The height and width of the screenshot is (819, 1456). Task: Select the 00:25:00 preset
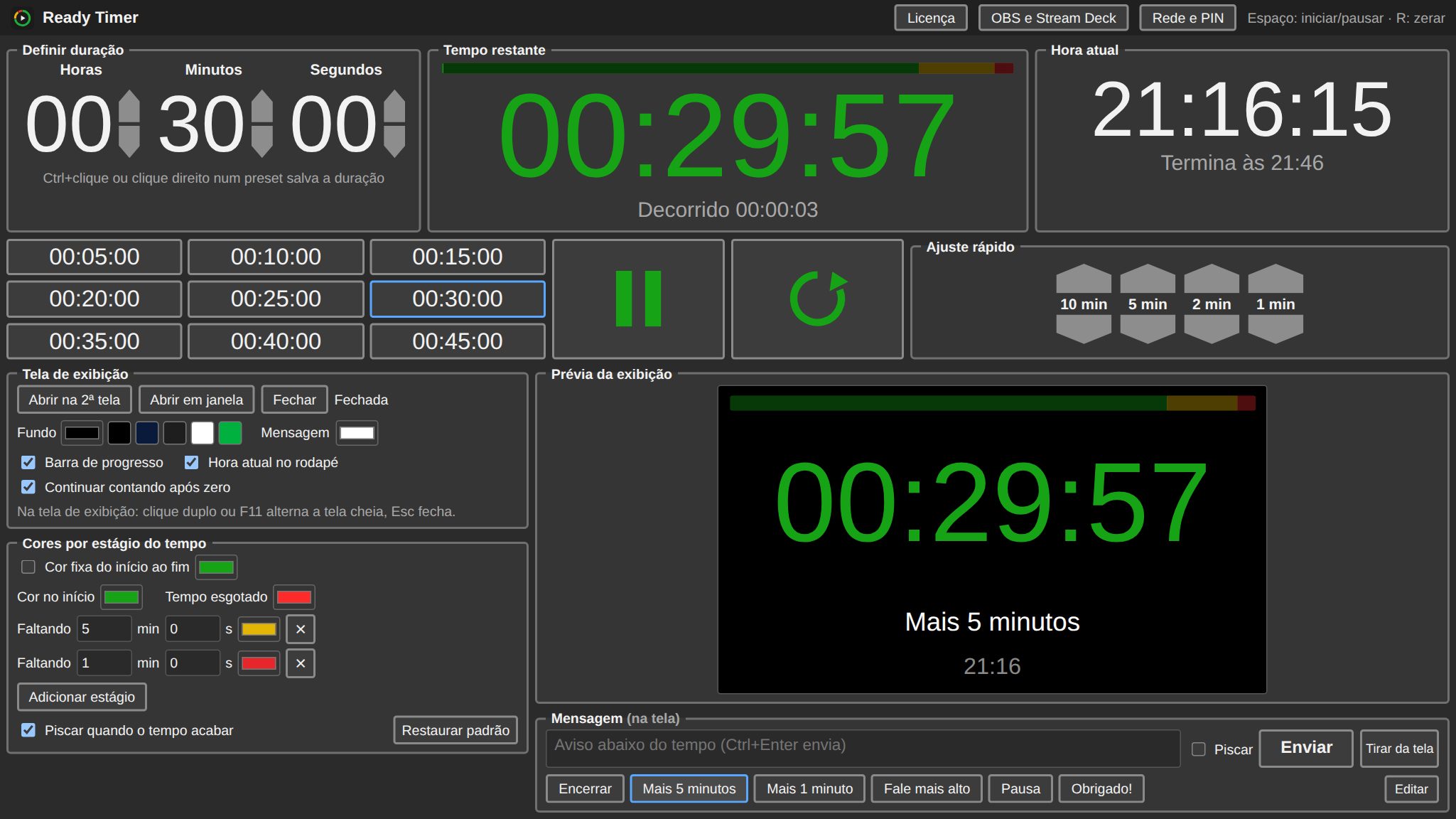(276, 299)
